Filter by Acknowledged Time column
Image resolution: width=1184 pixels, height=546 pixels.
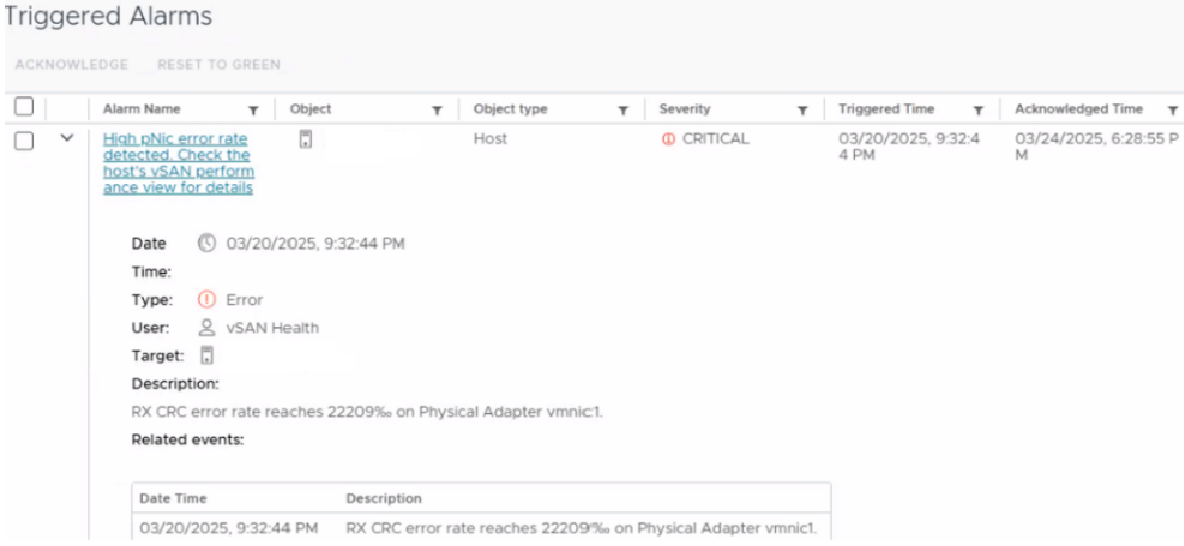point(1171,110)
